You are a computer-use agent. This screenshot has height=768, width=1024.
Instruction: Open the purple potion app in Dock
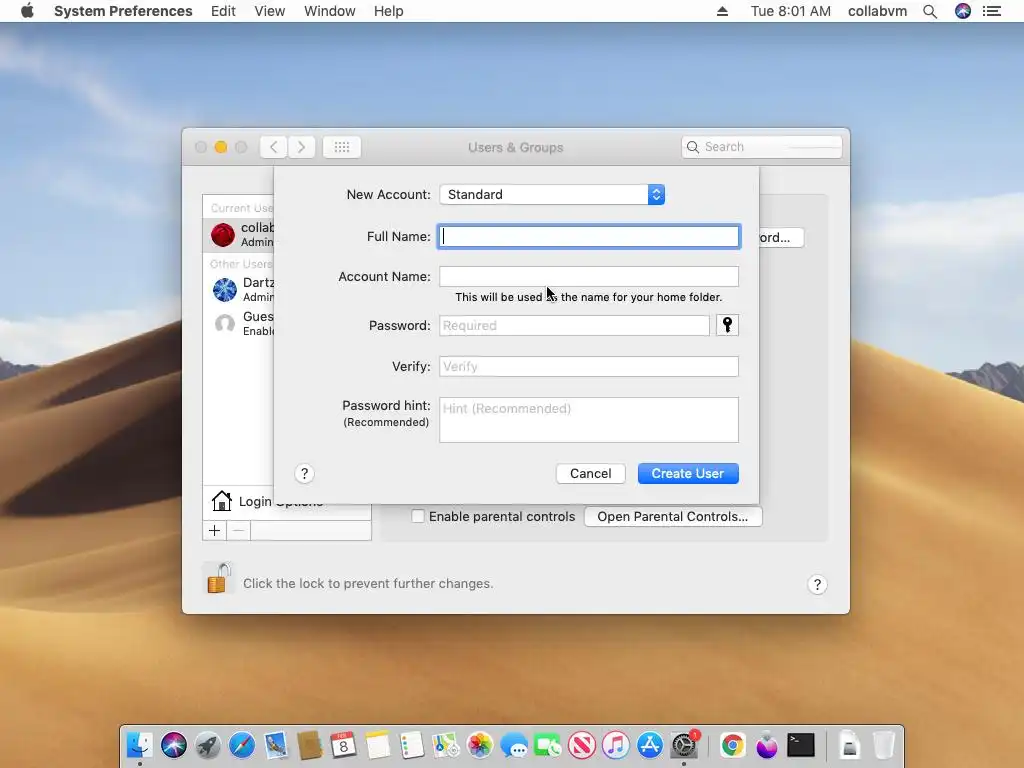767,745
